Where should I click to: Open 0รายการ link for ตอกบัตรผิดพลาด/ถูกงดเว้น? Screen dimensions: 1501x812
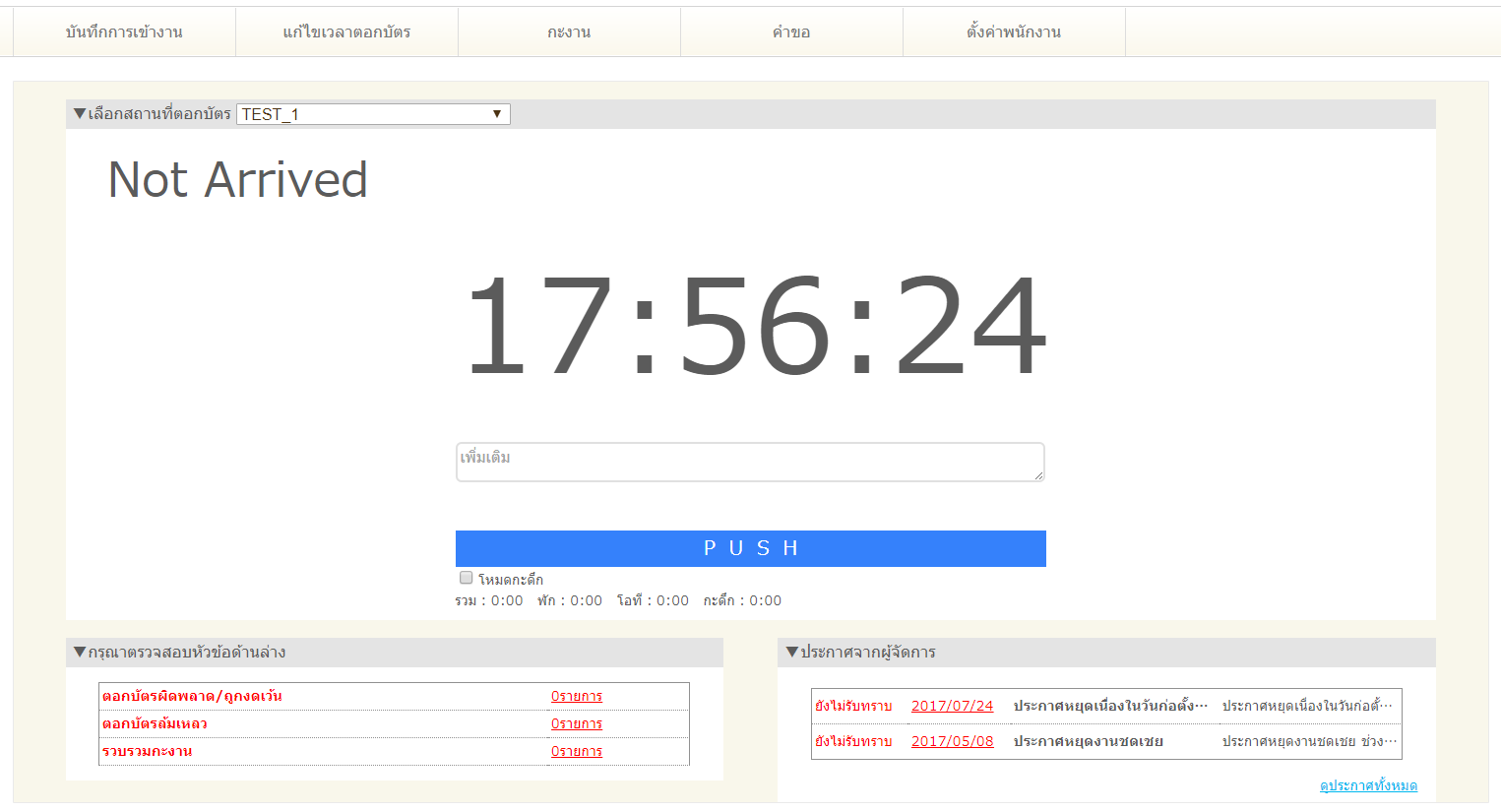coord(577,696)
